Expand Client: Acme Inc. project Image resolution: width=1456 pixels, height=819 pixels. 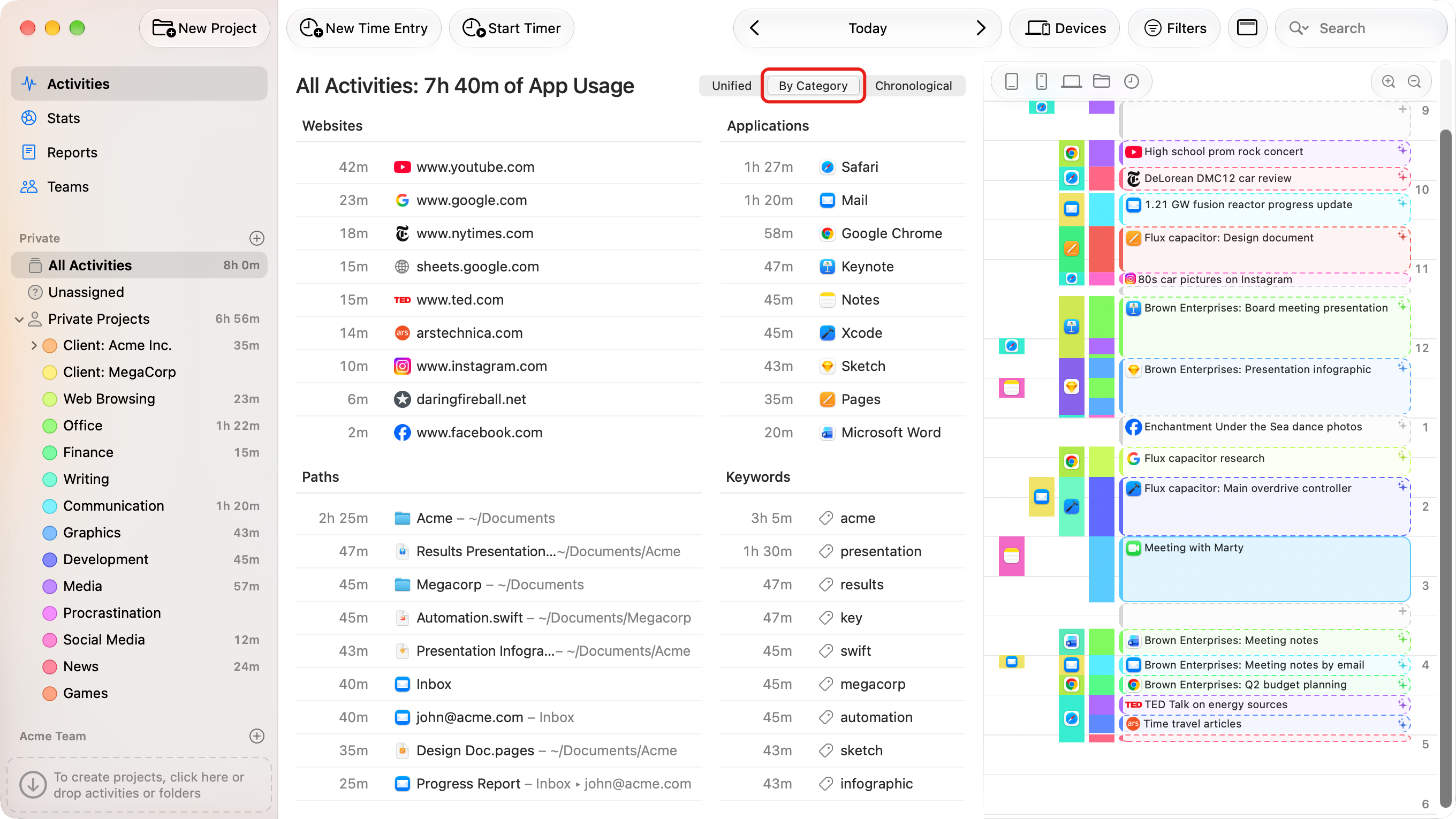click(x=34, y=345)
